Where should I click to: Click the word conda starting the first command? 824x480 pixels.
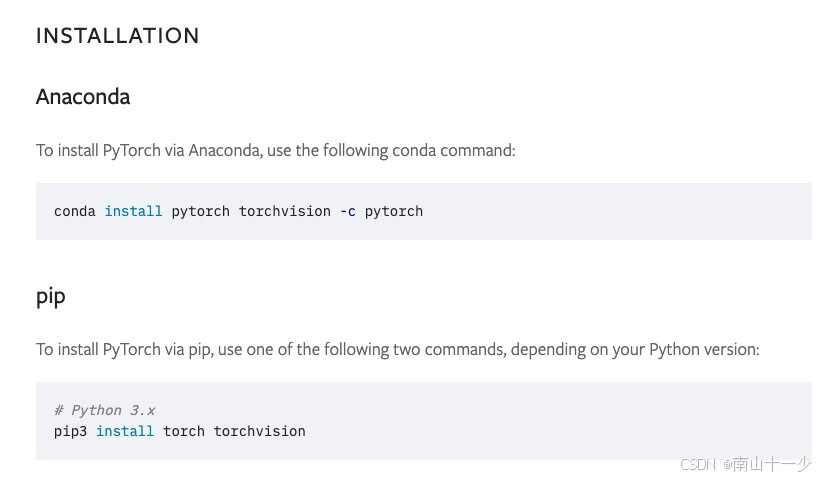point(75,211)
